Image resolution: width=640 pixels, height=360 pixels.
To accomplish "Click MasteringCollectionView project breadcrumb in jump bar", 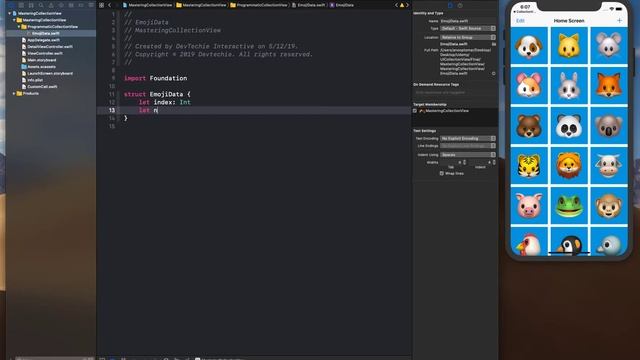I will click(147, 5).
